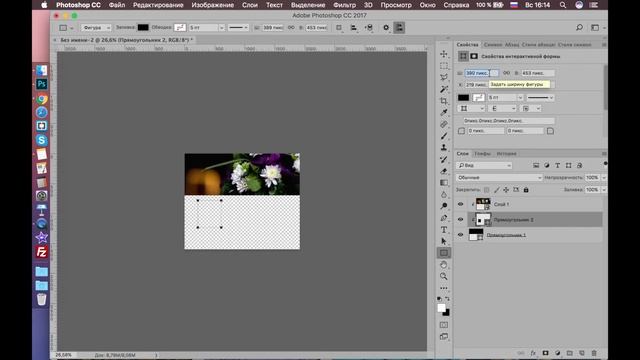Toggle lock all padlock icon

526,190
